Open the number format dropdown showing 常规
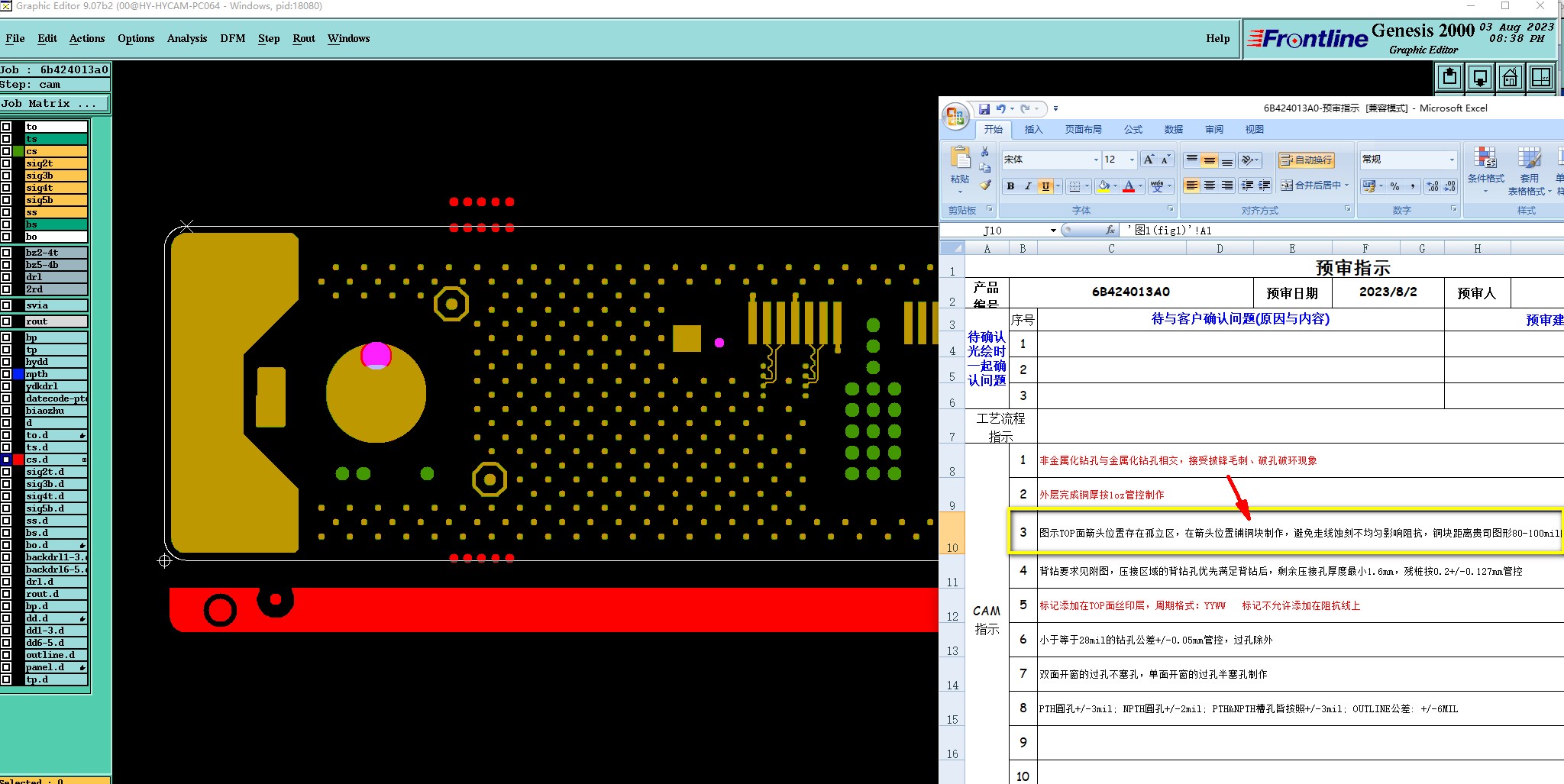The image size is (1564, 784). click(1452, 160)
